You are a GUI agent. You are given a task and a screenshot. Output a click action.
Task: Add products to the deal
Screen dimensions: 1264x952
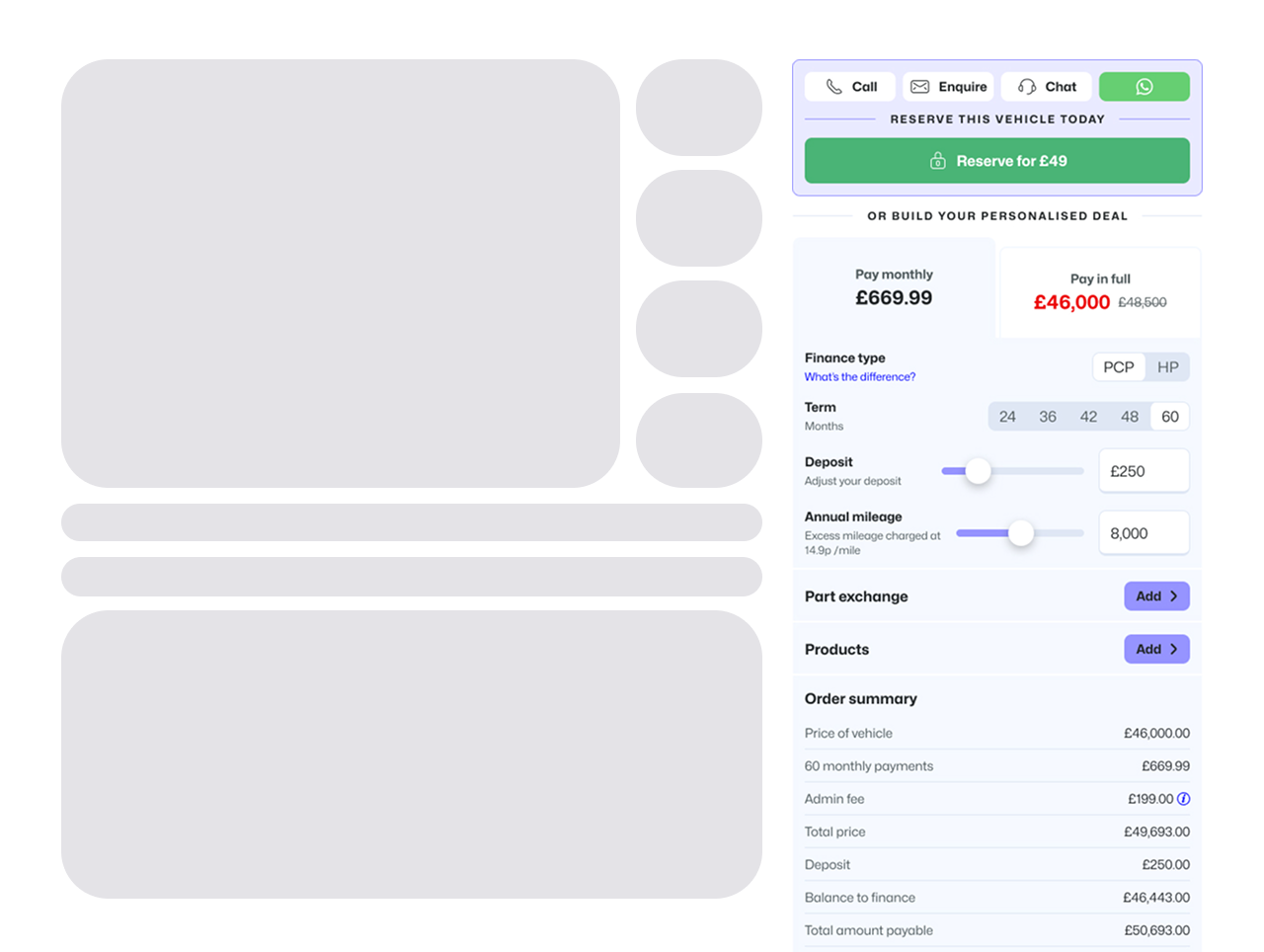tap(1156, 650)
